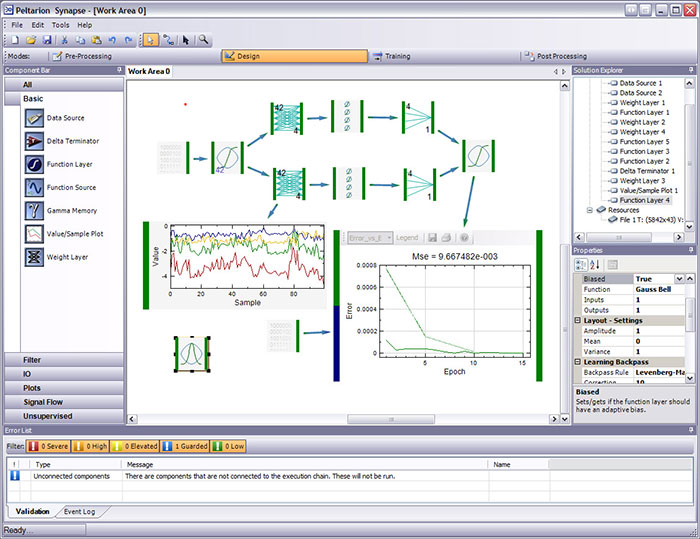Pick the Weight Layer component icon

pyautogui.click(x=33, y=257)
